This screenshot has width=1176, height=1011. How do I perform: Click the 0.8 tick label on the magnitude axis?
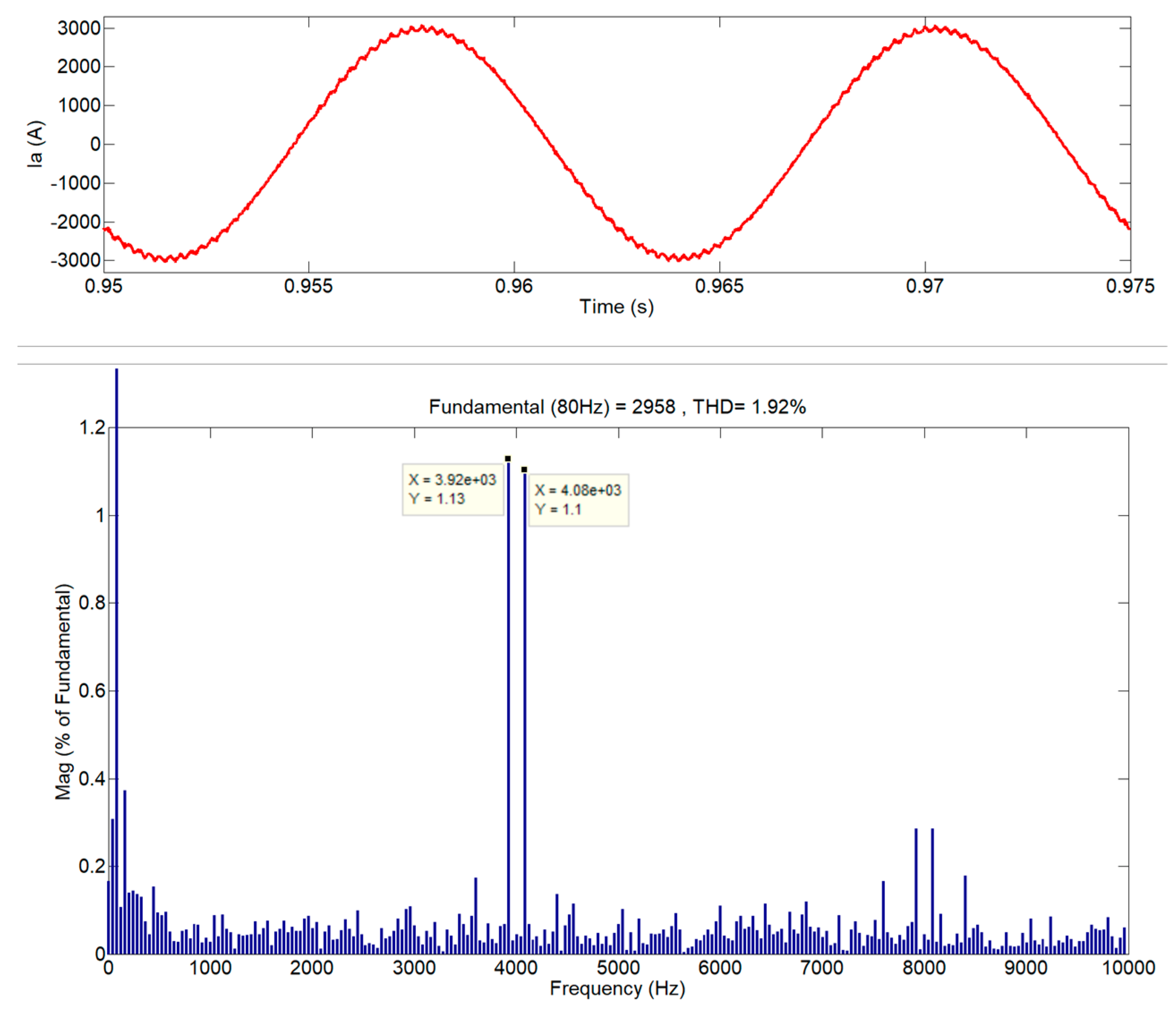click(x=93, y=603)
